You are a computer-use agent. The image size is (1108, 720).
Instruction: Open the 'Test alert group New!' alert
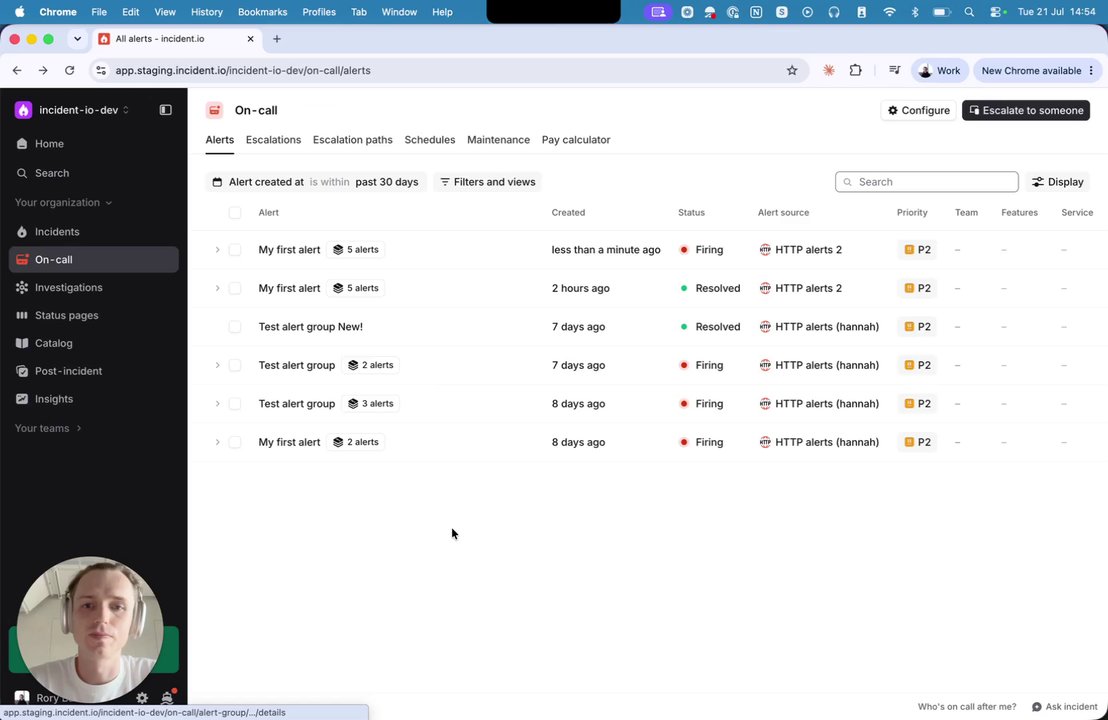[x=310, y=327]
